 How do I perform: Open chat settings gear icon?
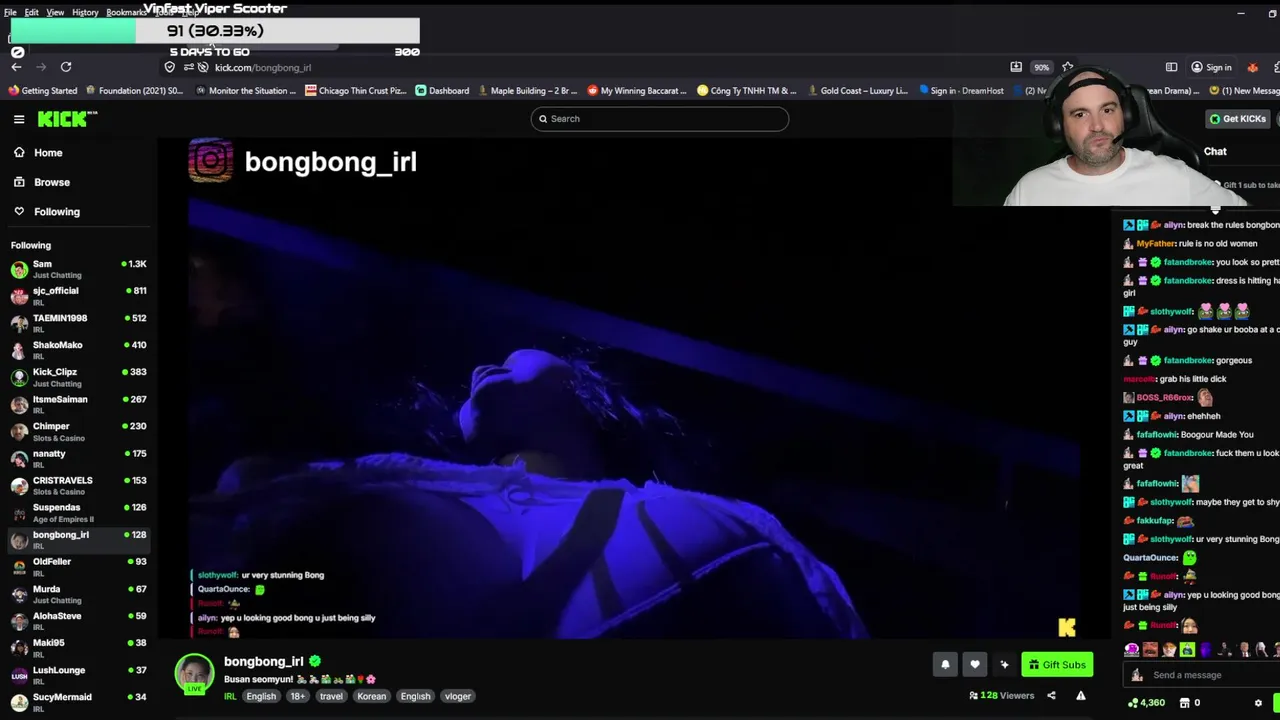pos(1258,703)
